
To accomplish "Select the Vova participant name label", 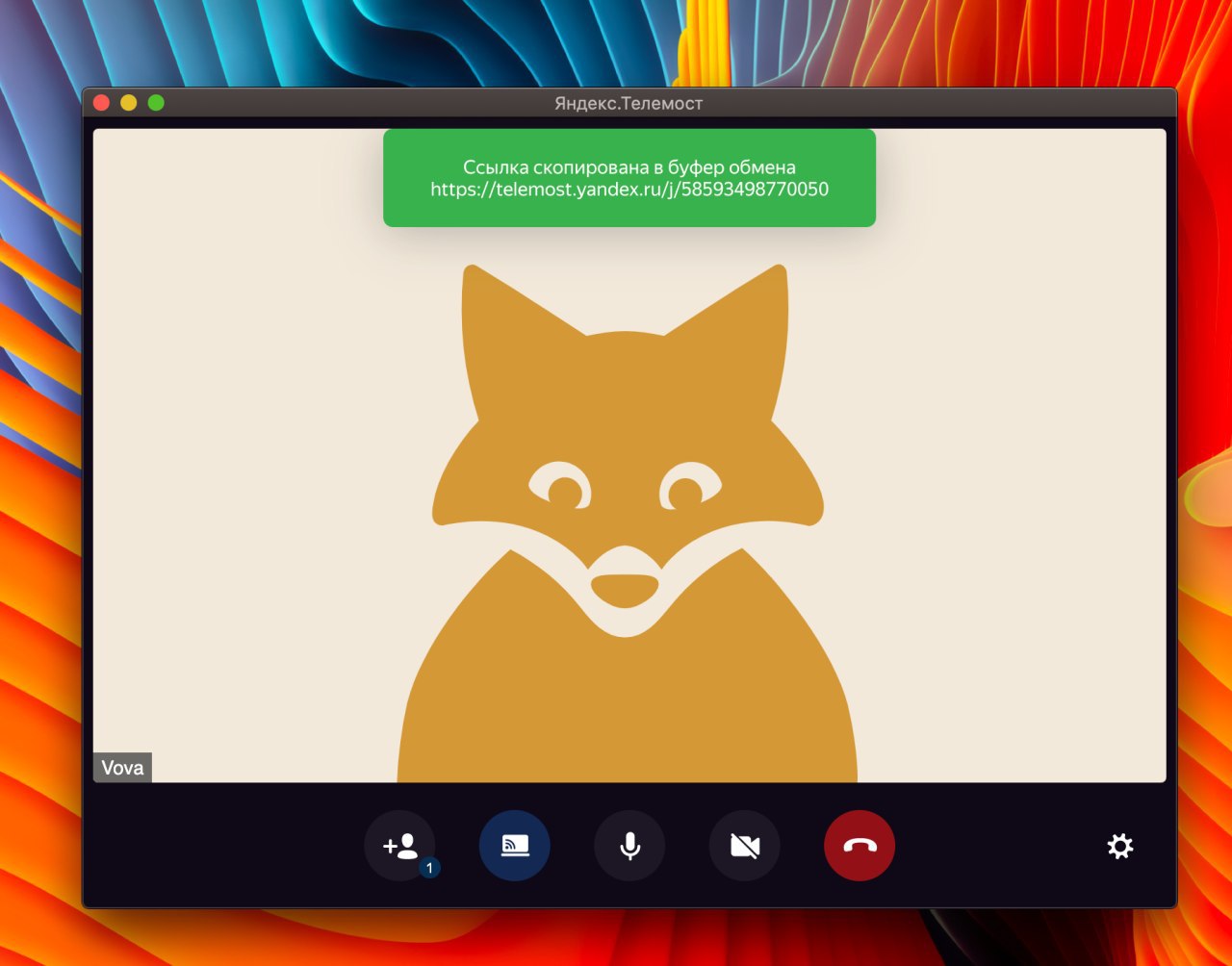I will click(x=122, y=768).
